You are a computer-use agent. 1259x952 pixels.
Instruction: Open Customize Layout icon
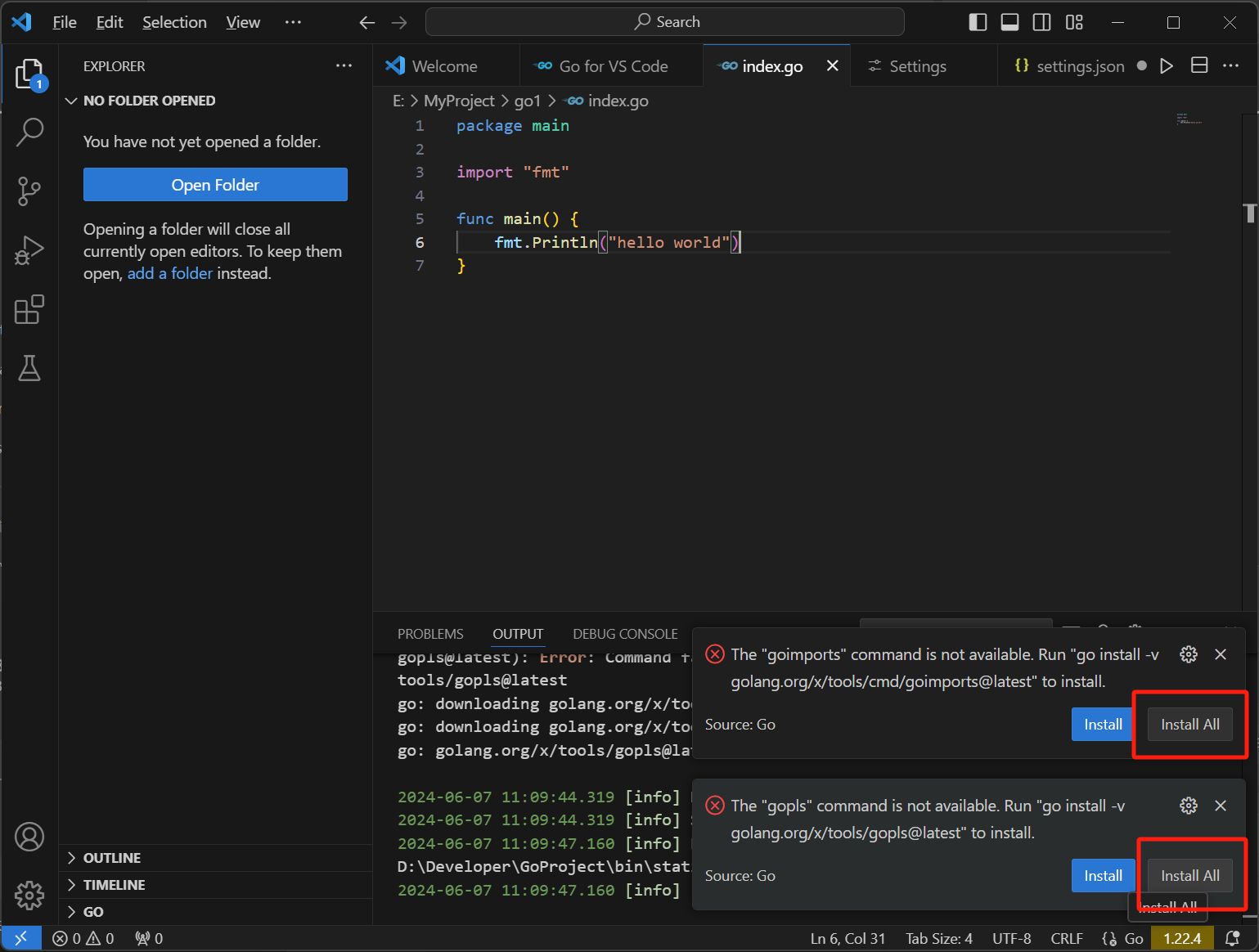(x=1074, y=22)
